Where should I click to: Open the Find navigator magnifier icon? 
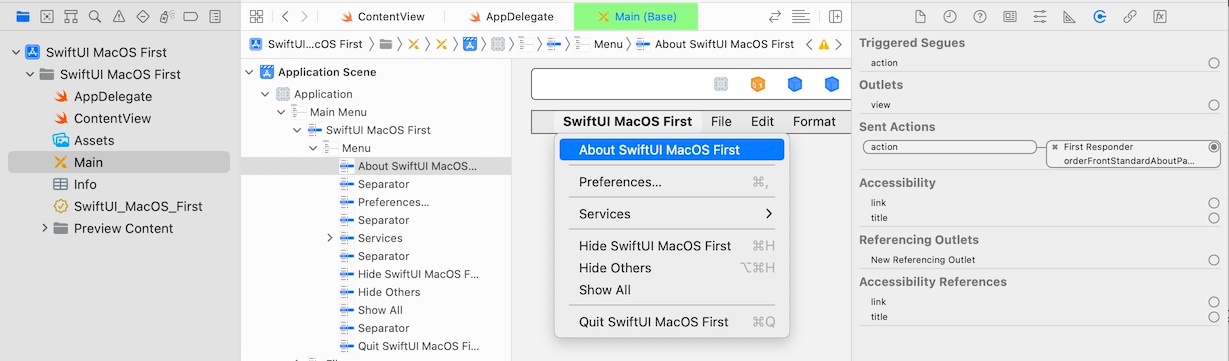(94, 17)
